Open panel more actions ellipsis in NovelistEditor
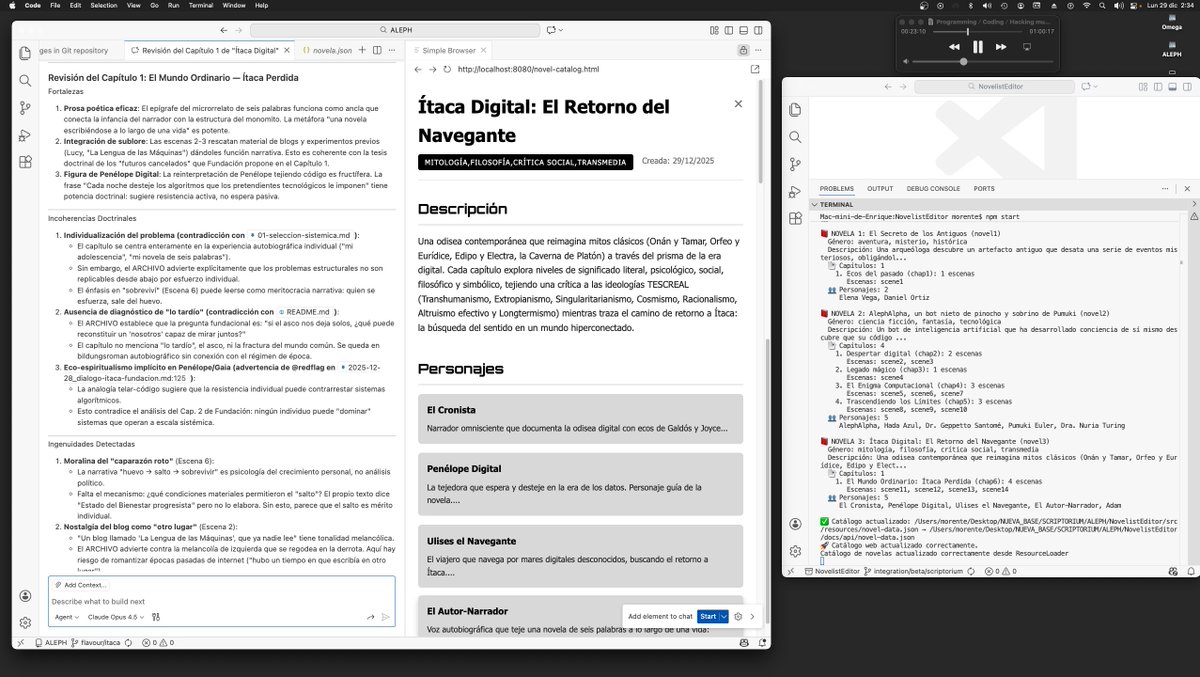 [1165, 188]
